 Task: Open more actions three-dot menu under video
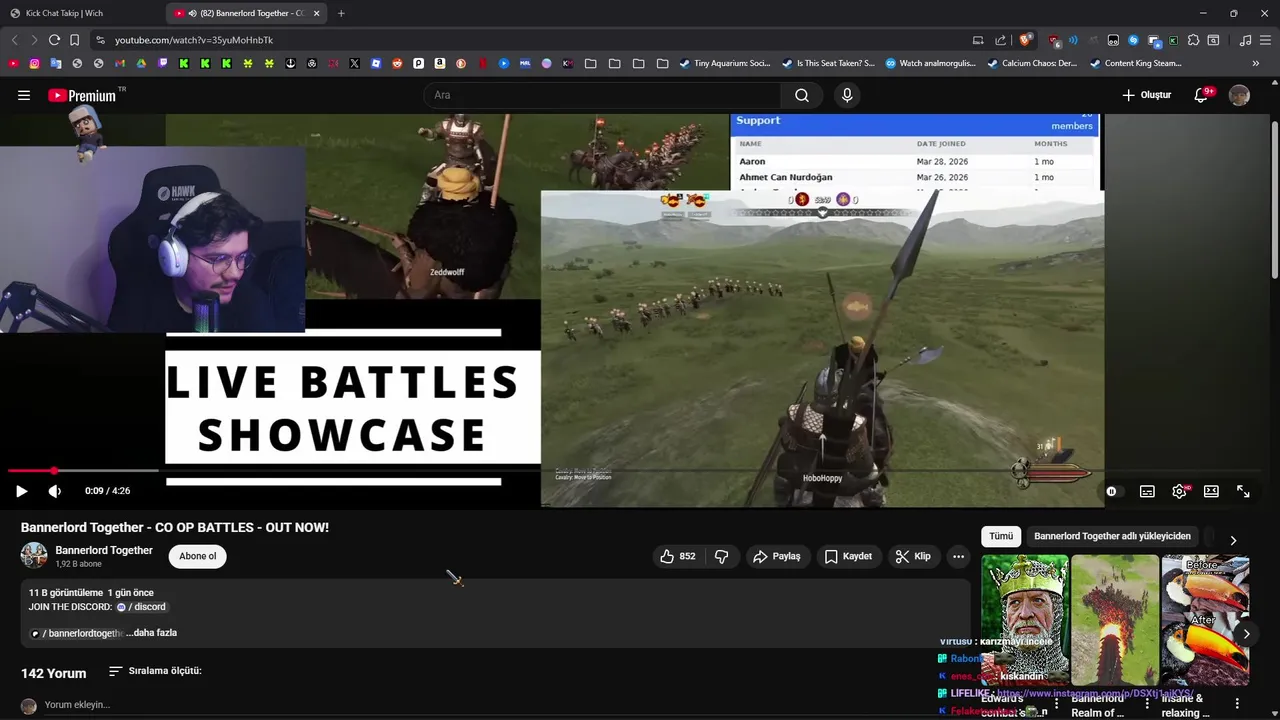tap(958, 556)
